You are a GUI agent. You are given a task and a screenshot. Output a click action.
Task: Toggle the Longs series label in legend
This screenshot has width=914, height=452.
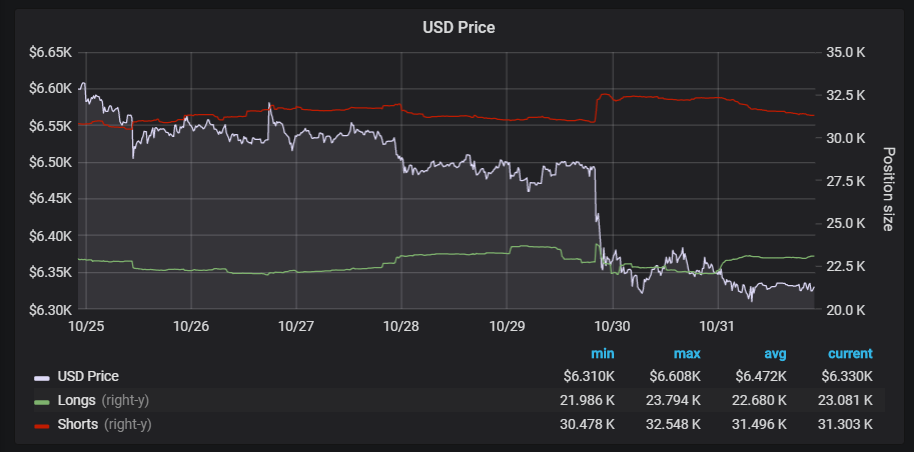coord(78,401)
